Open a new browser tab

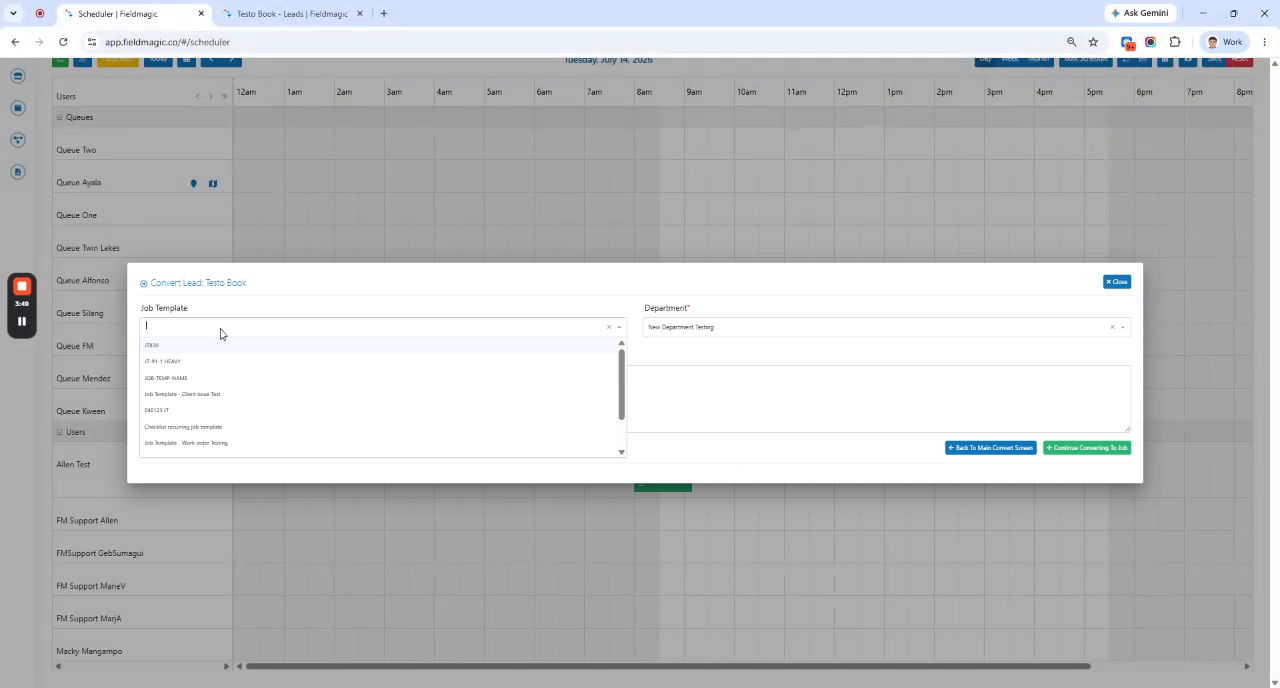coord(384,14)
